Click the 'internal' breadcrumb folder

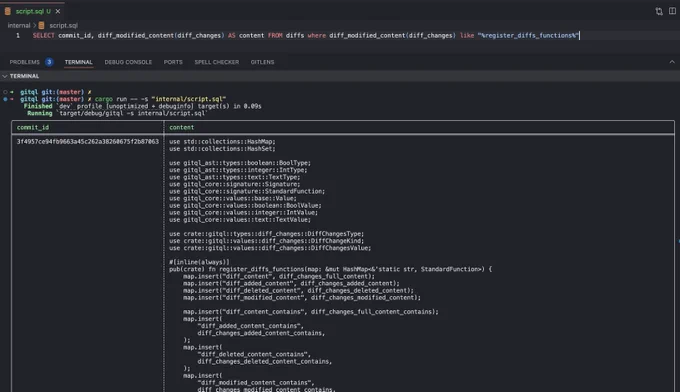tap(19, 26)
